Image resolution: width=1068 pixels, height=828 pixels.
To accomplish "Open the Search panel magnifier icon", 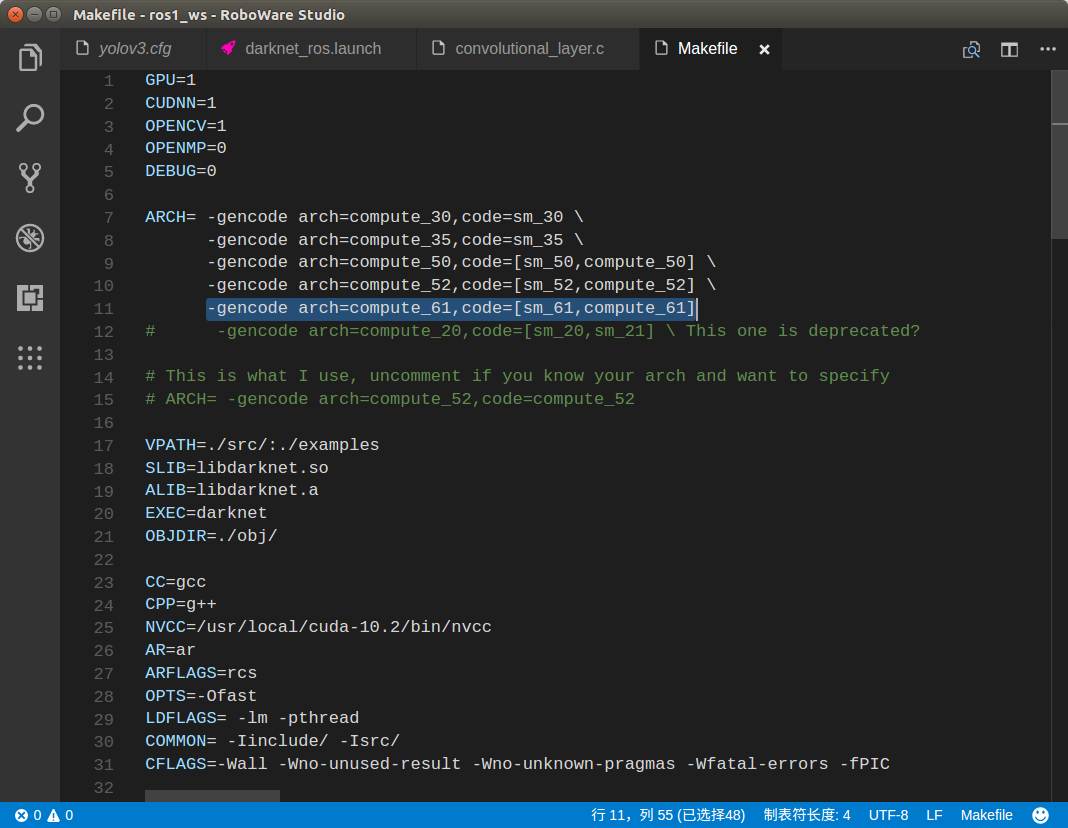I will tap(30, 118).
